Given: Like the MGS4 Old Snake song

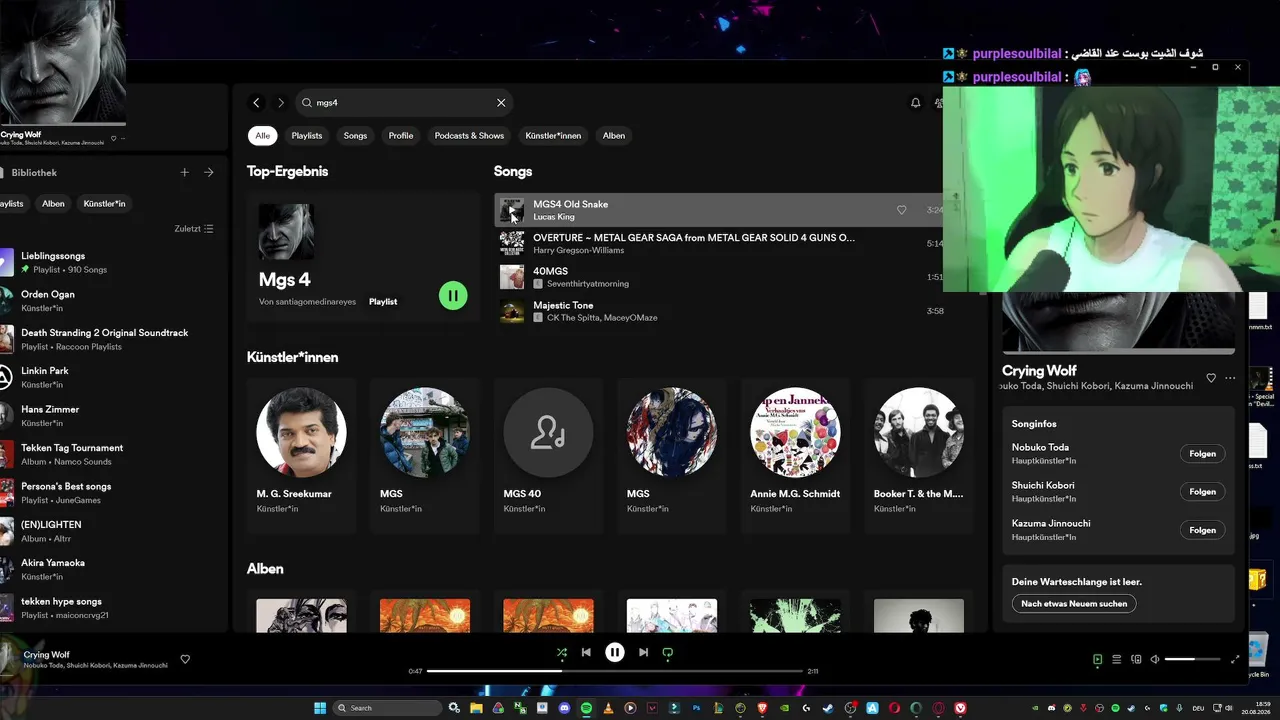Looking at the screenshot, I should [901, 210].
